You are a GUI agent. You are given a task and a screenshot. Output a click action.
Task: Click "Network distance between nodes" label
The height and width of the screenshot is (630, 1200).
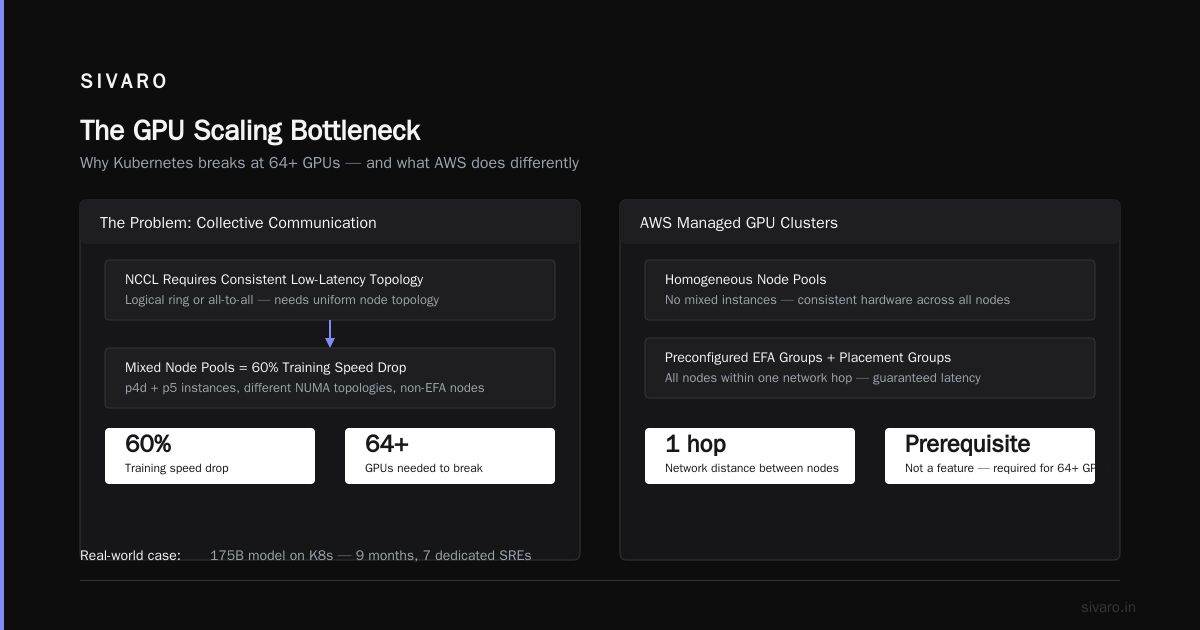pyautogui.click(x=752, y=468)
